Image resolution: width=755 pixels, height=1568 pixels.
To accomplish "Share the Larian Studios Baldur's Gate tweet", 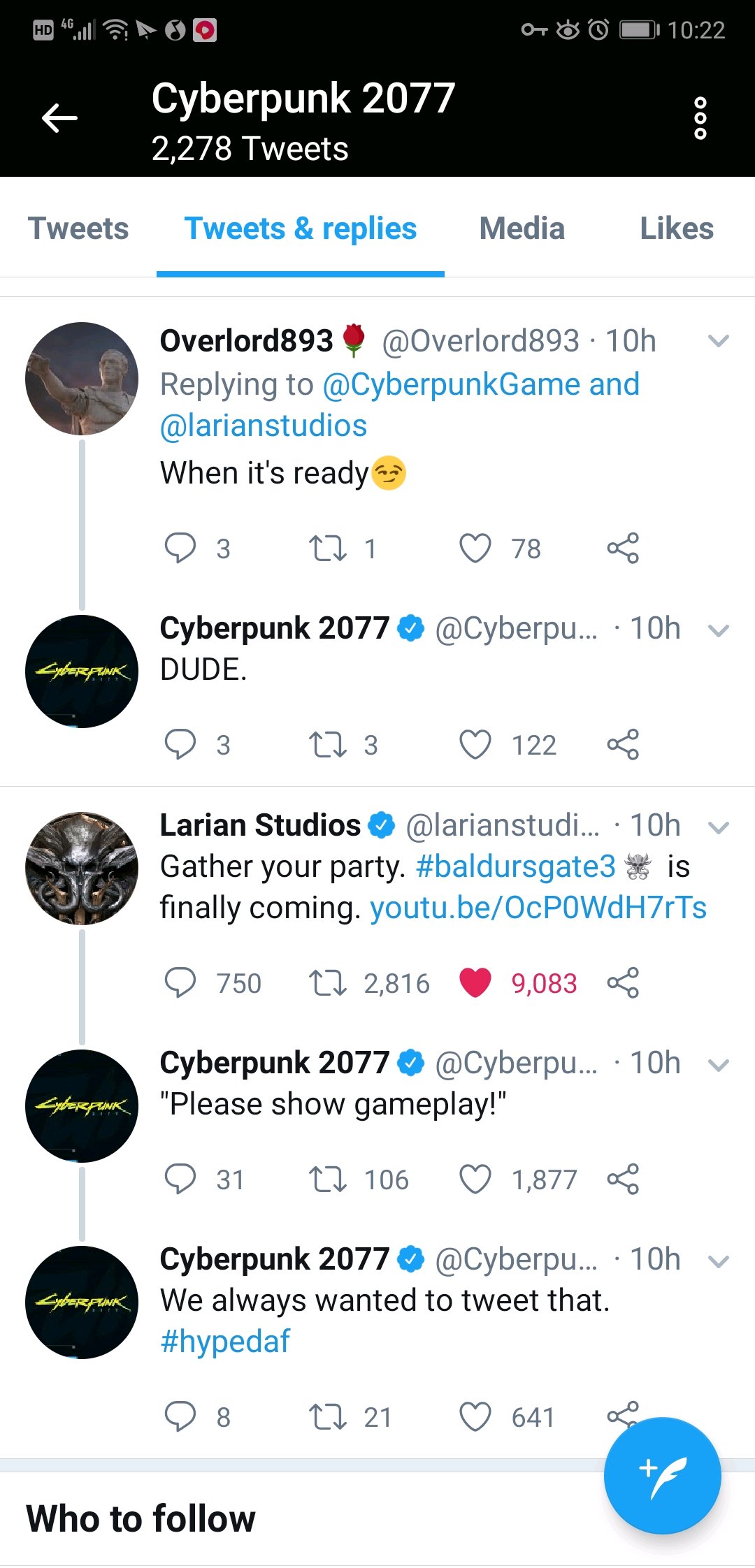I will click(x=623, y=982).
